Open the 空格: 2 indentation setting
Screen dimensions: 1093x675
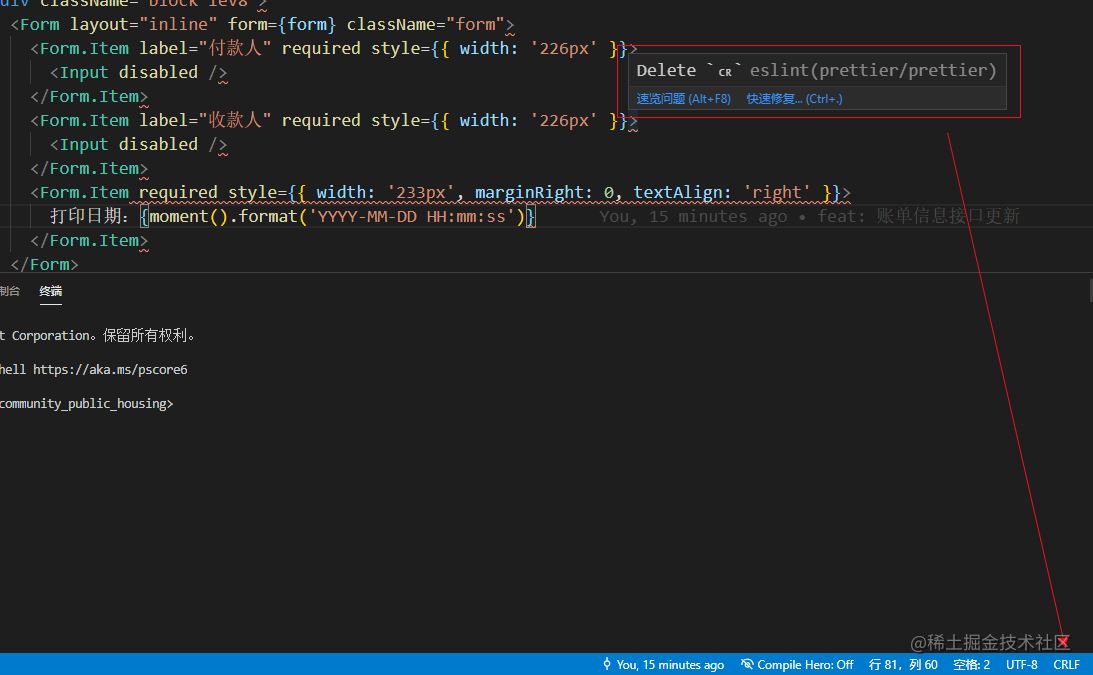(x=971, y=665)
